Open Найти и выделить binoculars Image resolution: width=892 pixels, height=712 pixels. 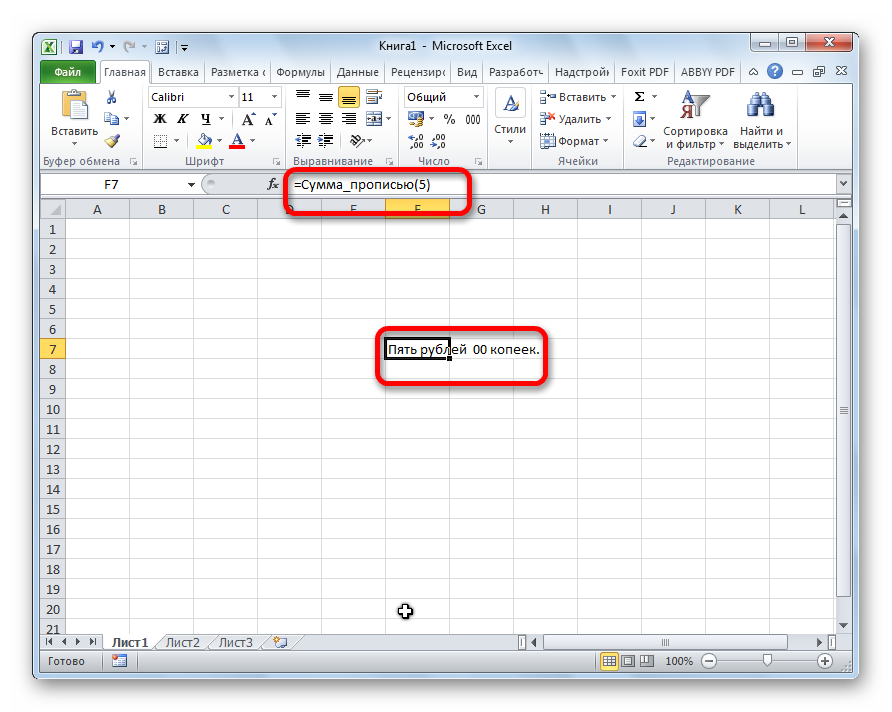761,120
